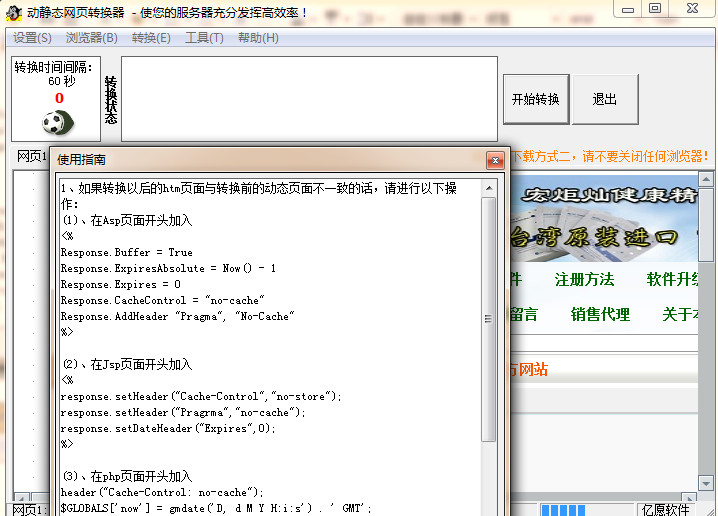Screen dimensions: 718x516
Task: Close the 使用指南 dialog
Action: (x=494, y=160)
